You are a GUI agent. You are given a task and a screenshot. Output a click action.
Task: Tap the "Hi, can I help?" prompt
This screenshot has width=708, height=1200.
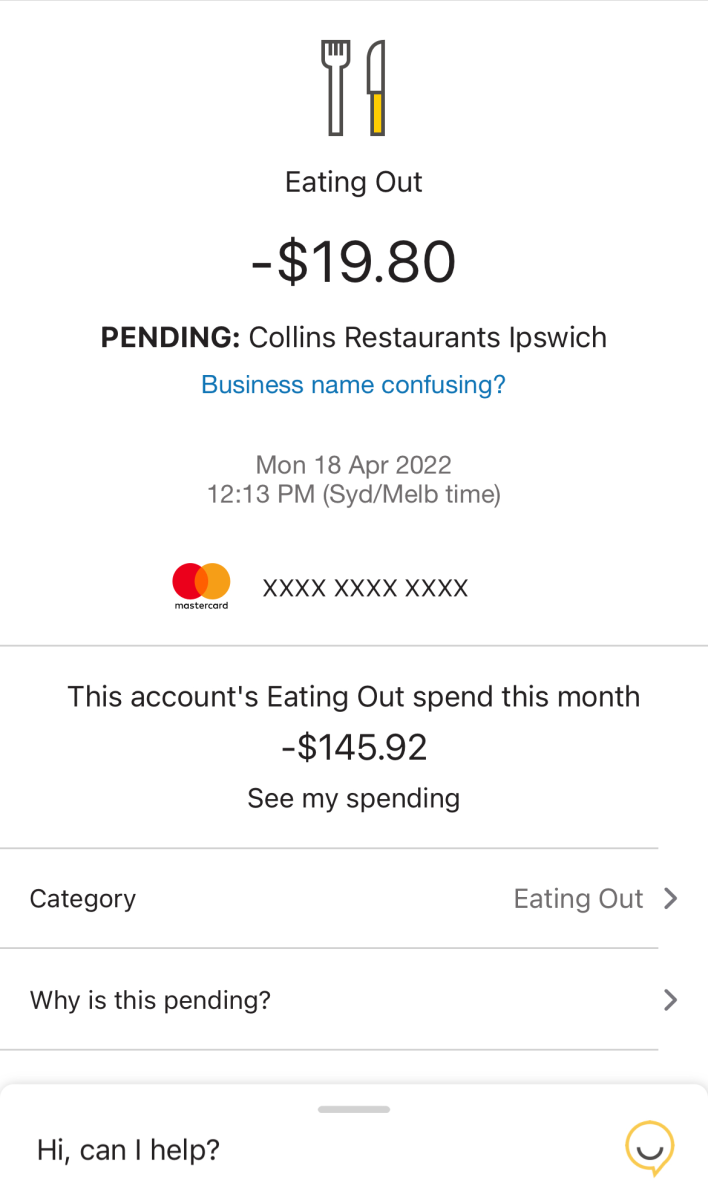click(128, 1150)
